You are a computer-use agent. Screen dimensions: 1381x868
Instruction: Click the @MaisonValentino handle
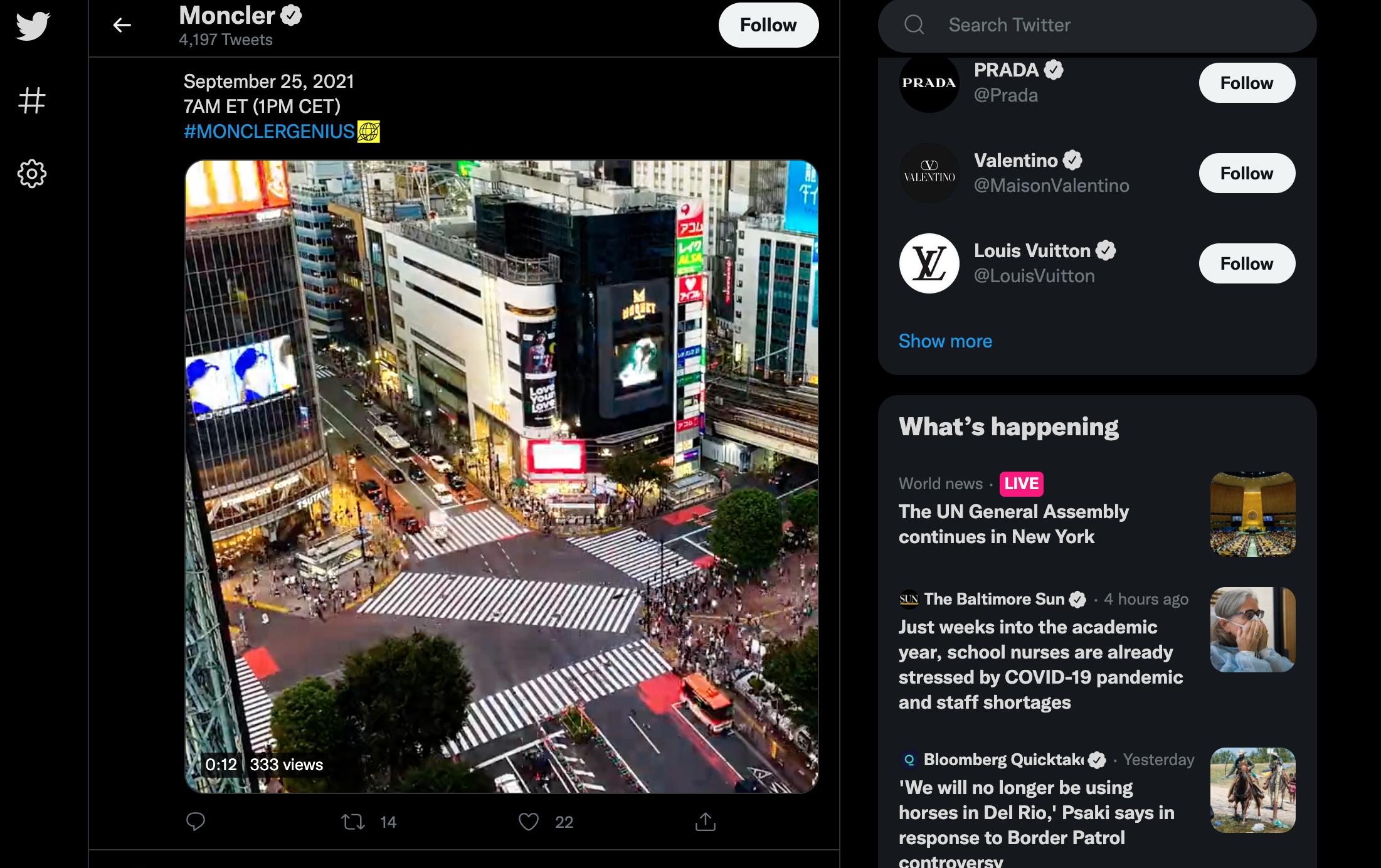[x=1052, y=186]
